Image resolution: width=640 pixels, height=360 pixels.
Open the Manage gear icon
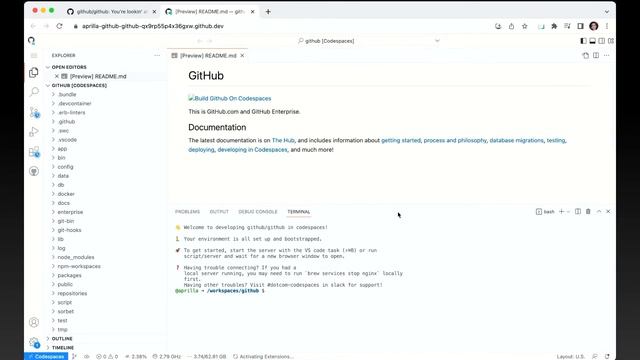pos(34,342)
